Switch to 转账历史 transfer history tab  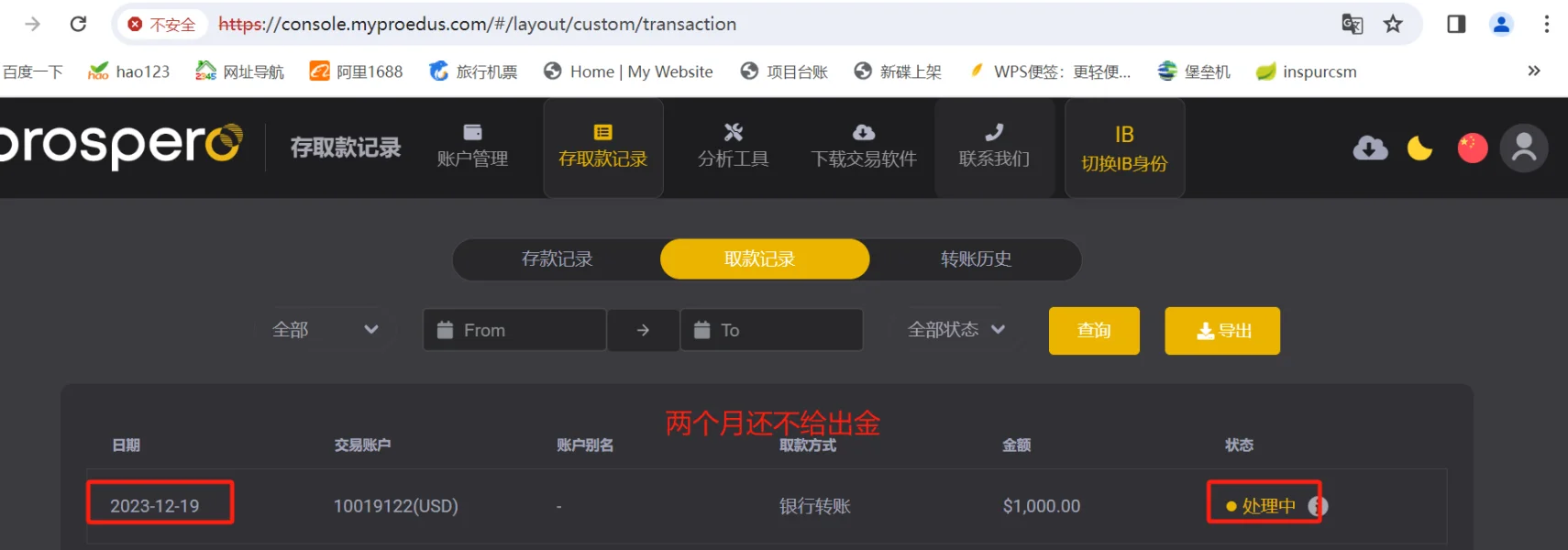pos(976,259)
